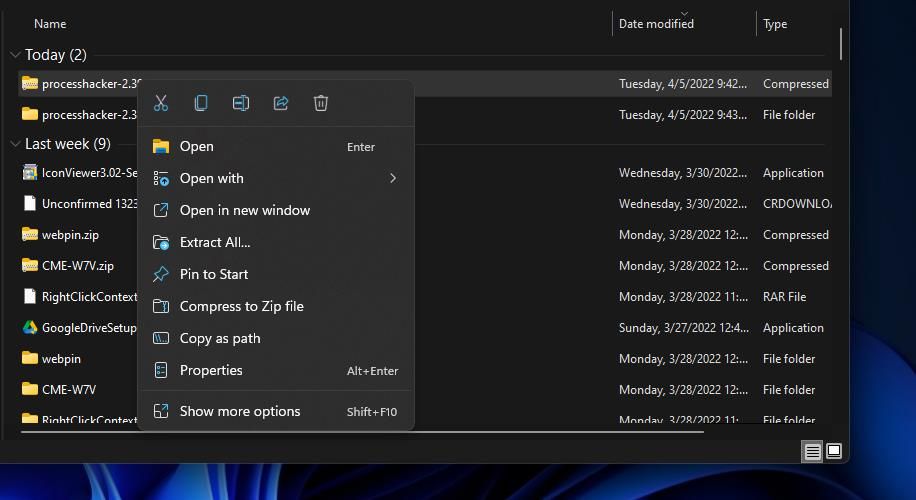The height and width of the screenshot is (500, 916).
Task: Select the IconViewer3.02 setup file
Action: (x=88, y=173)
